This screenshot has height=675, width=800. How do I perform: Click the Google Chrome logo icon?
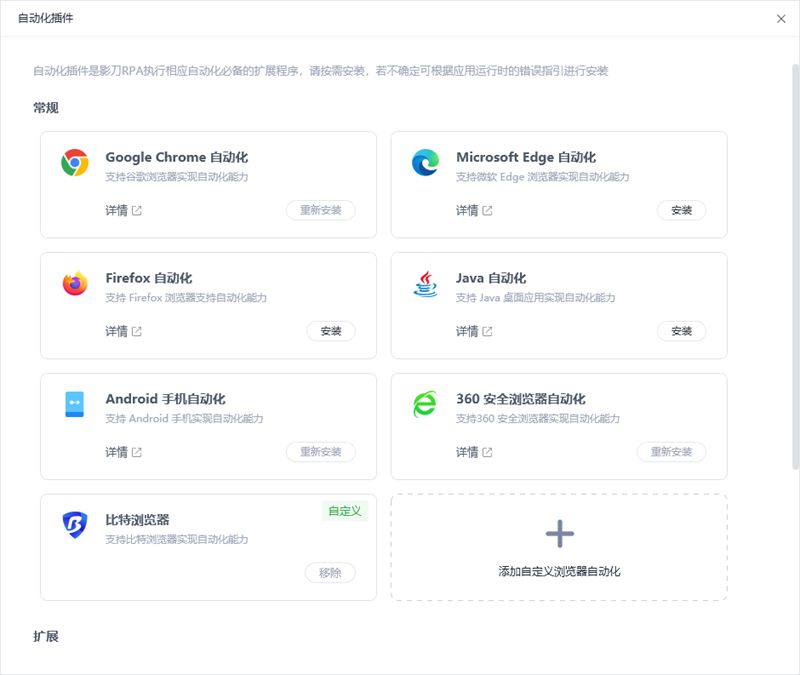click(74, 163)
